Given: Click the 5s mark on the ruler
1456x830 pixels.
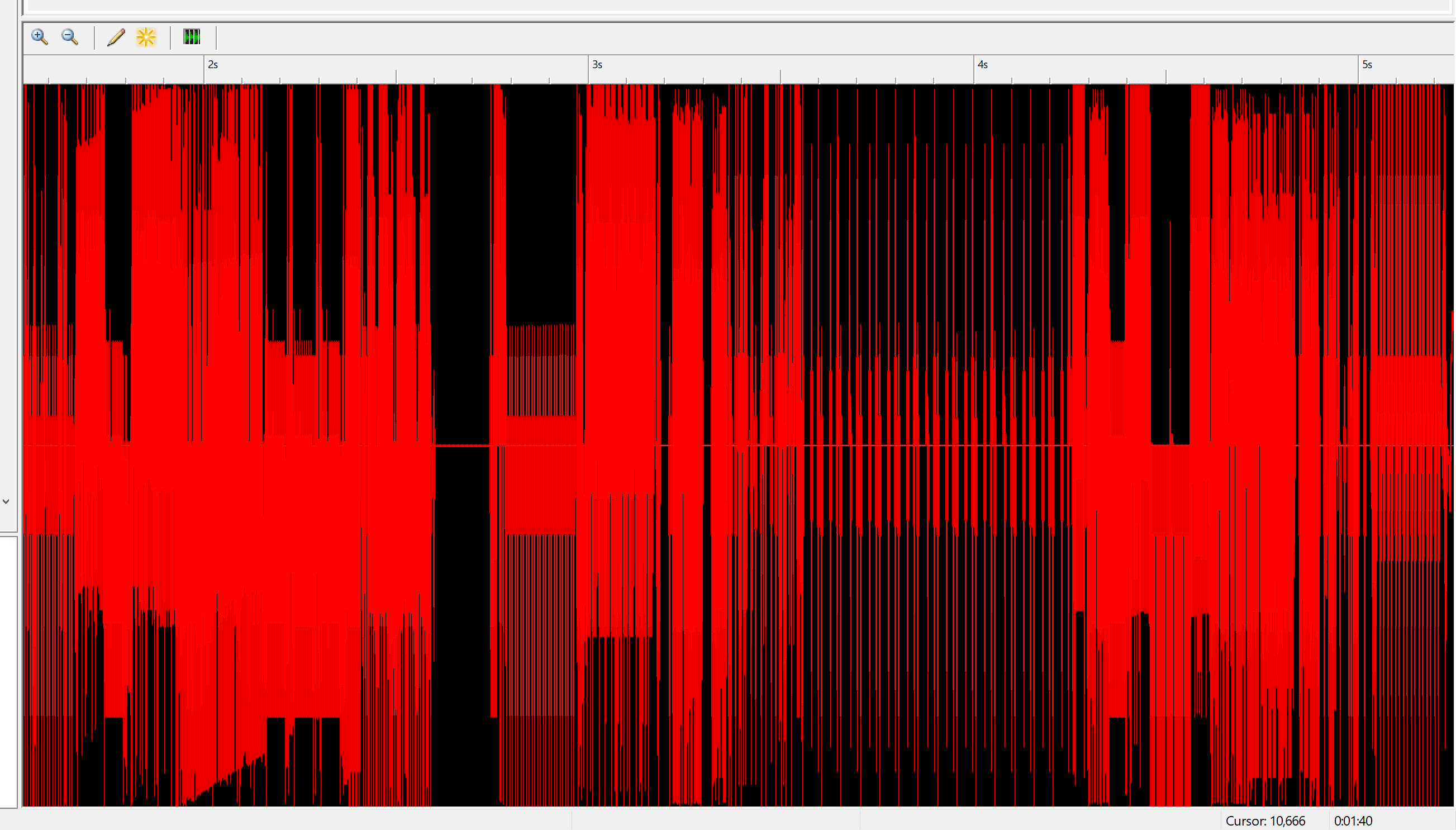Looking at the screenshot, I should (1367, 65).
